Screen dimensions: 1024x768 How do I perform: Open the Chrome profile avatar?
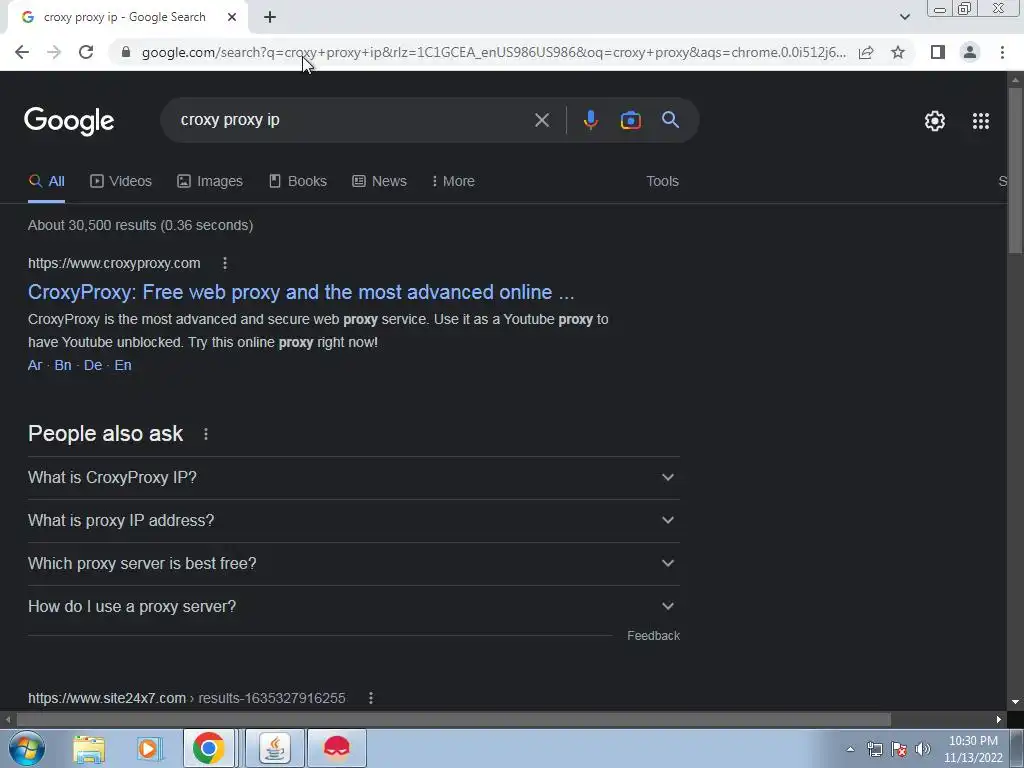click(x=970, y=52)
